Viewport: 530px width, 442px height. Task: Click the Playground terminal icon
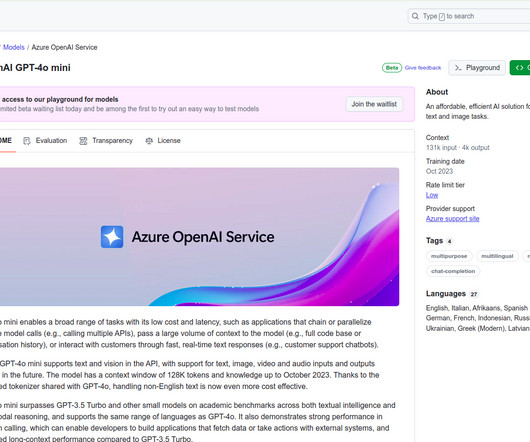(x=458, y=68)
